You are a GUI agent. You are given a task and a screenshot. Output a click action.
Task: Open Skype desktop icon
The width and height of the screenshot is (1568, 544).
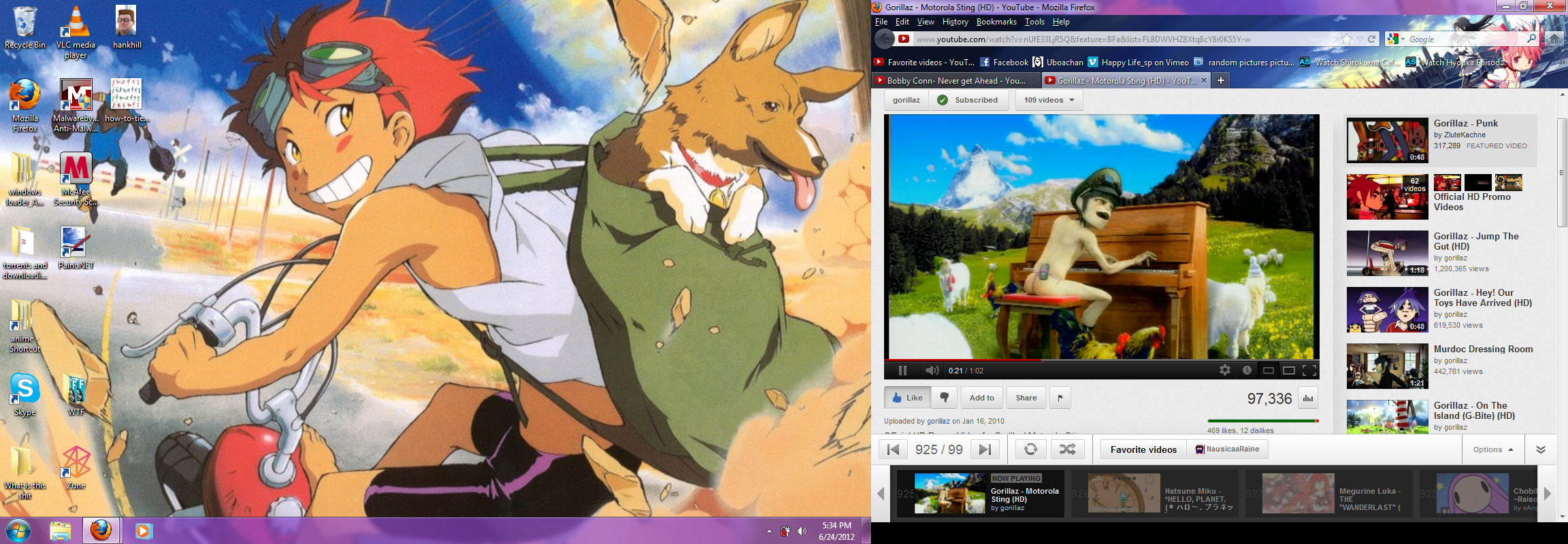point(25,394)
